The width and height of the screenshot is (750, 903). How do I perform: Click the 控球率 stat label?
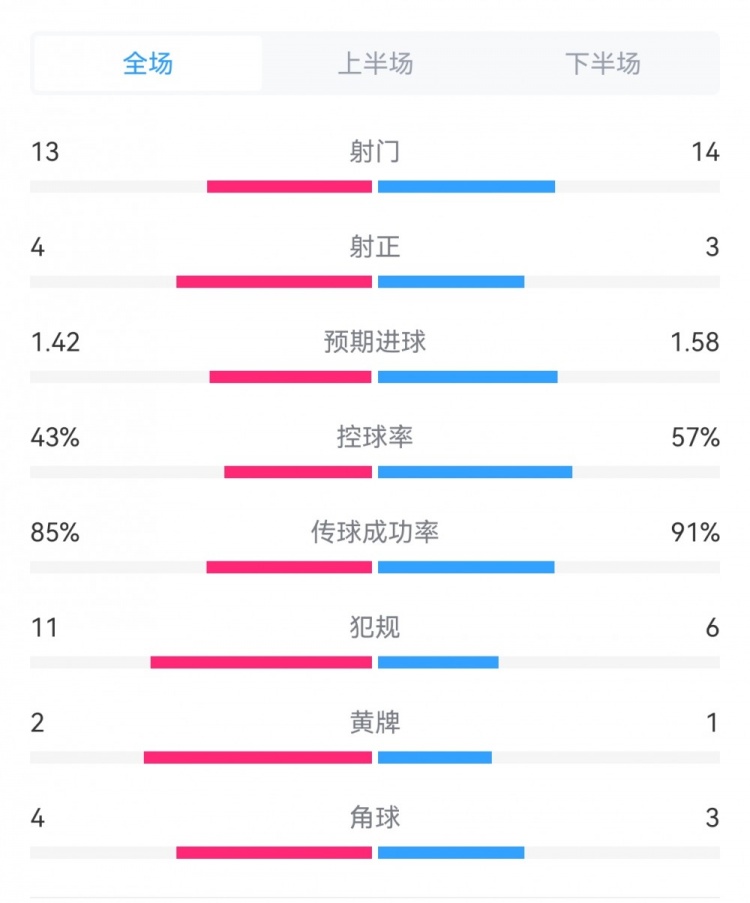(x=375, y=437)
